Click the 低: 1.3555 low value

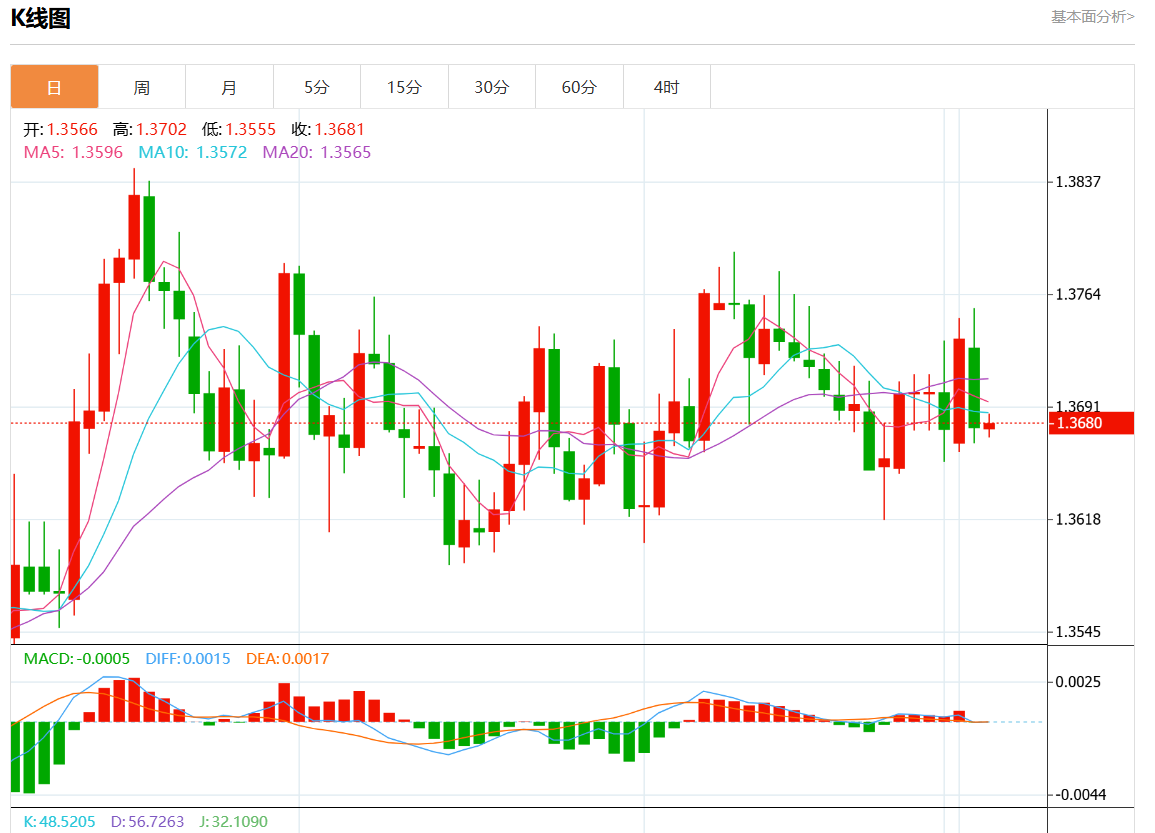pos(239,130)
